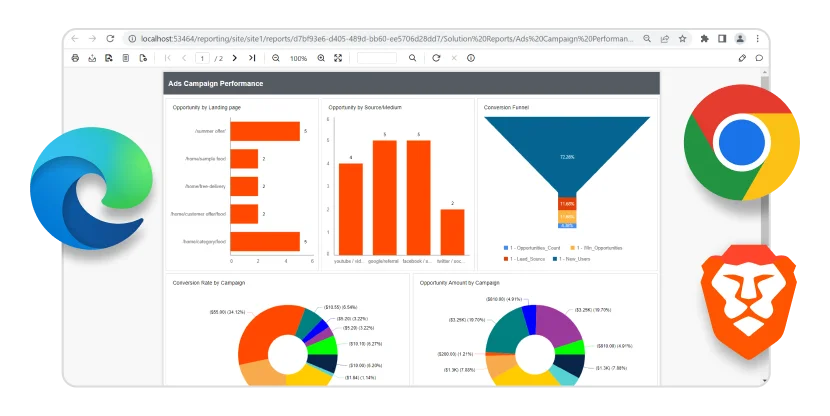Click the report vertical scrollbar
830x416 pixels.
[764, 159]
